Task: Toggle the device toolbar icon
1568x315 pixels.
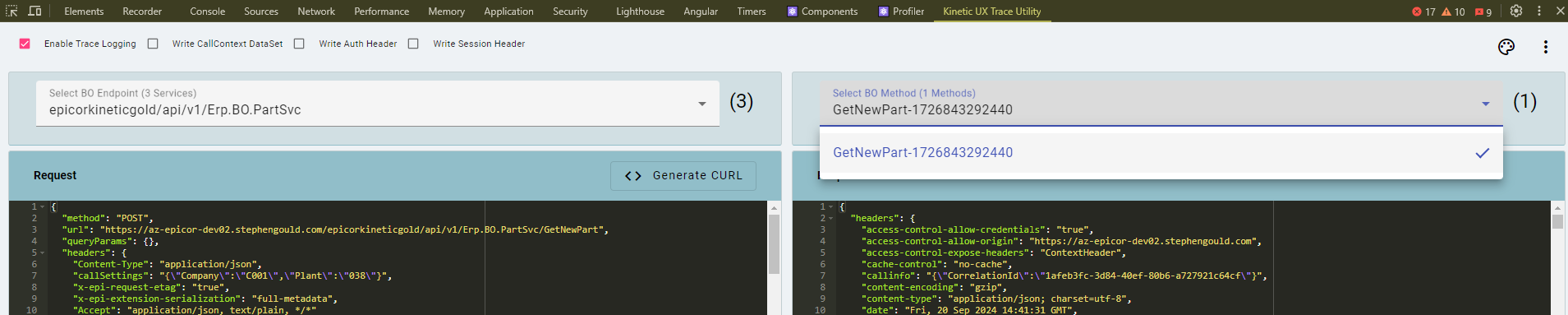Action: pyautogui.click(x=34, y=11)
